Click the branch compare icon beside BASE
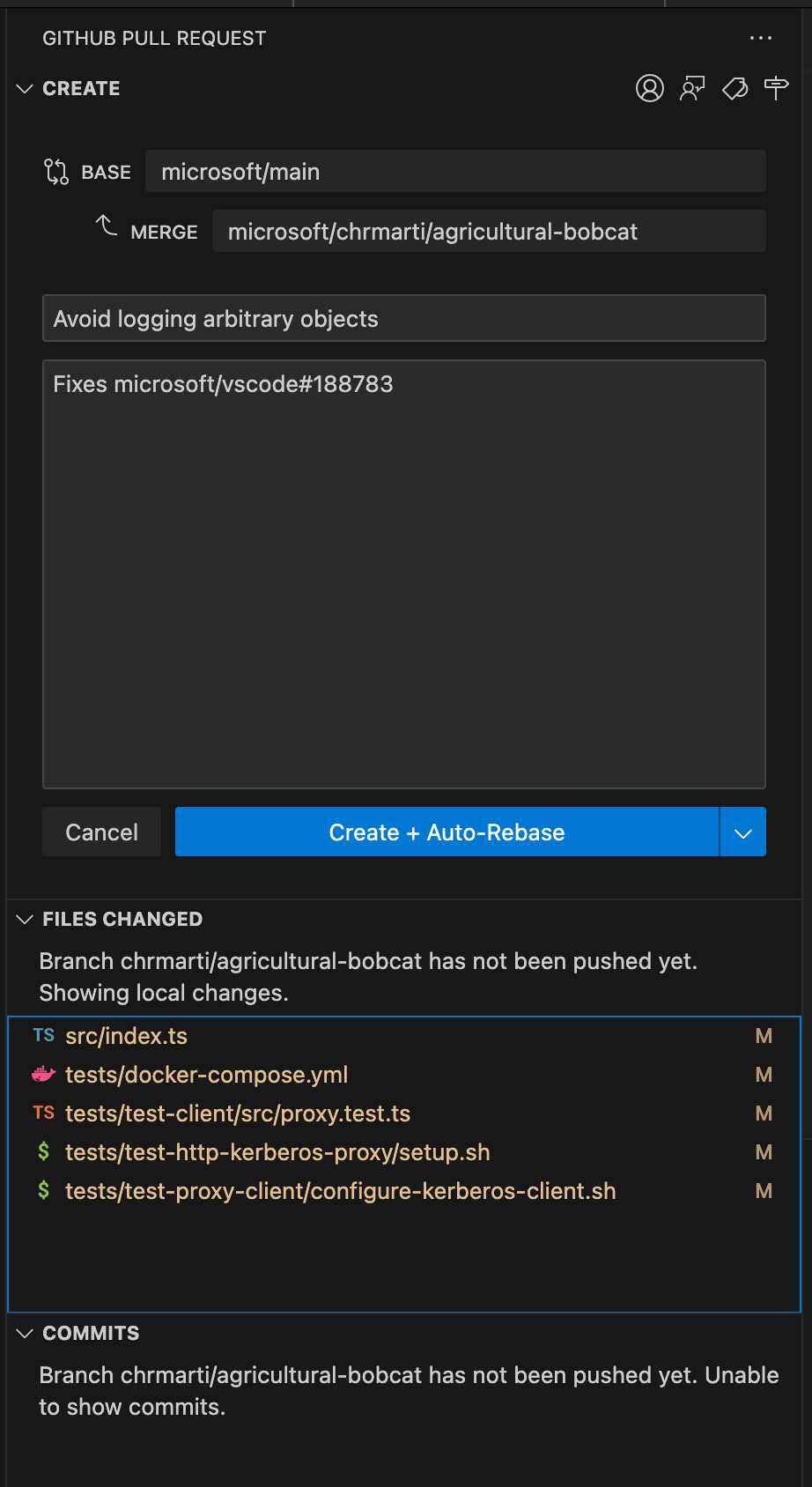Image resolution: width=812 pixels, height=1487 pixels. click(x=55, y=171)
